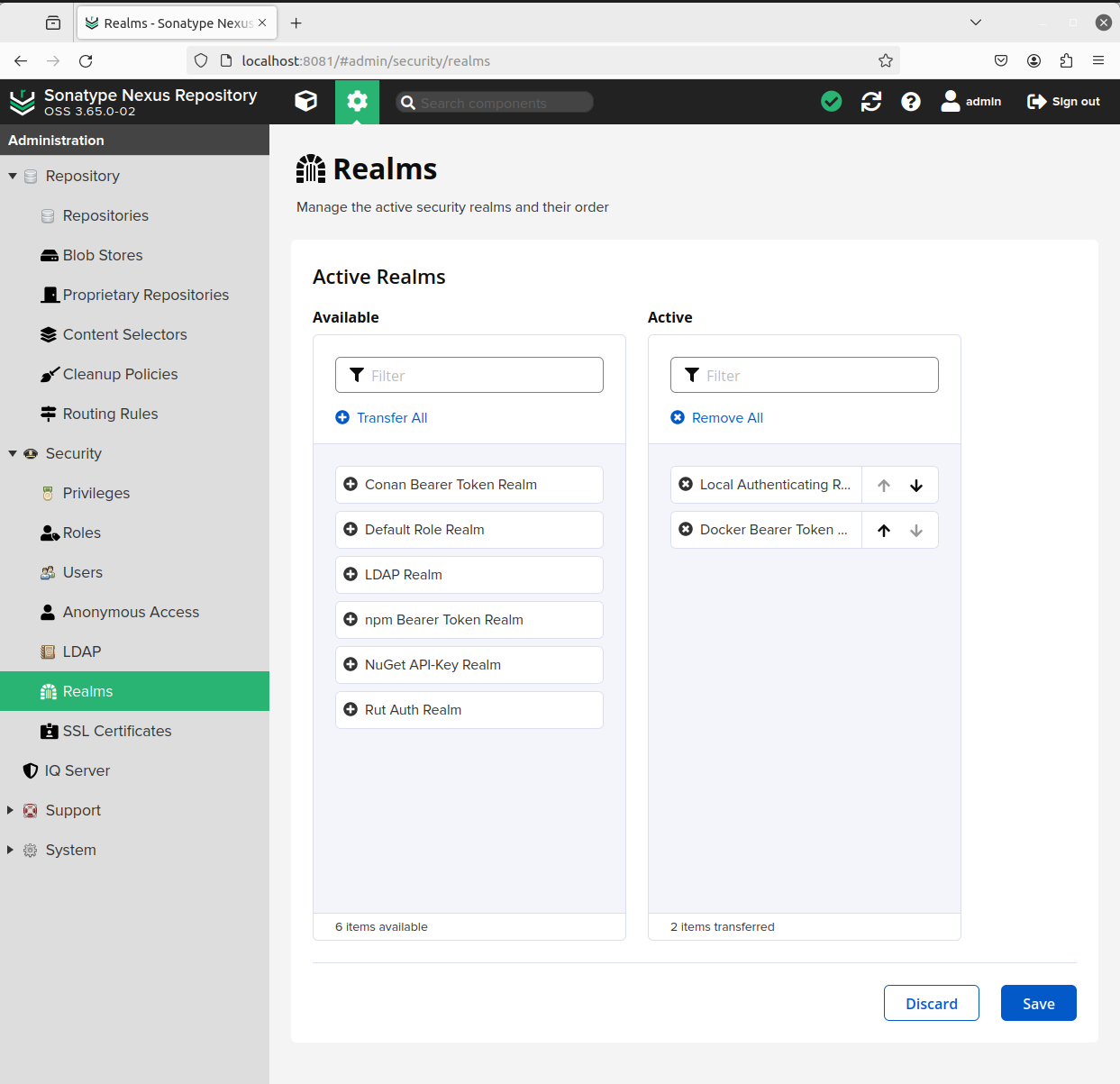Screen dimensions: 1120x1084
Task: Add Default Role Realm plus icon
Action: [x=351, y=530]
